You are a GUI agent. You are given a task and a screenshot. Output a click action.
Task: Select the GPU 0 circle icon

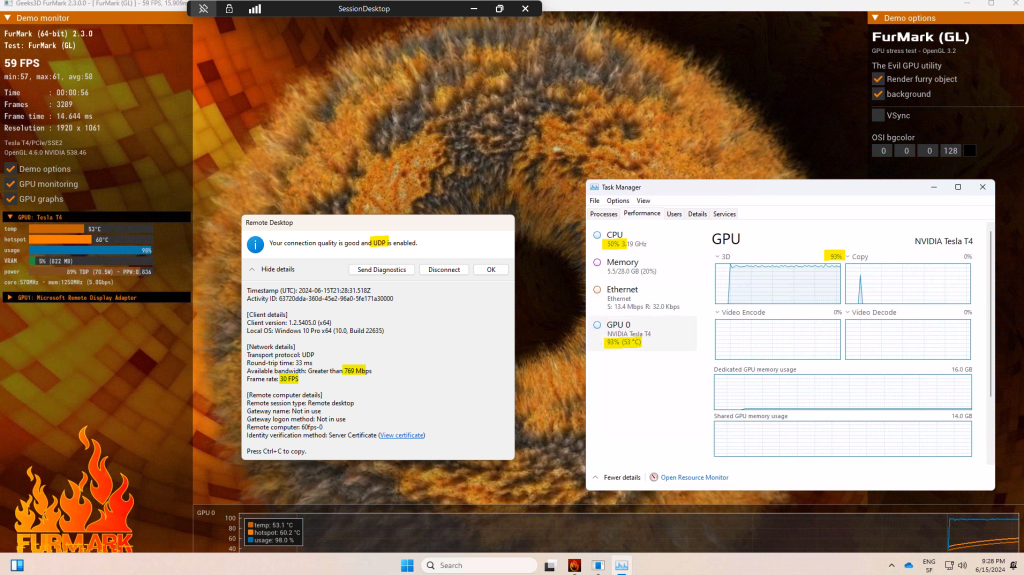[597, 325]
